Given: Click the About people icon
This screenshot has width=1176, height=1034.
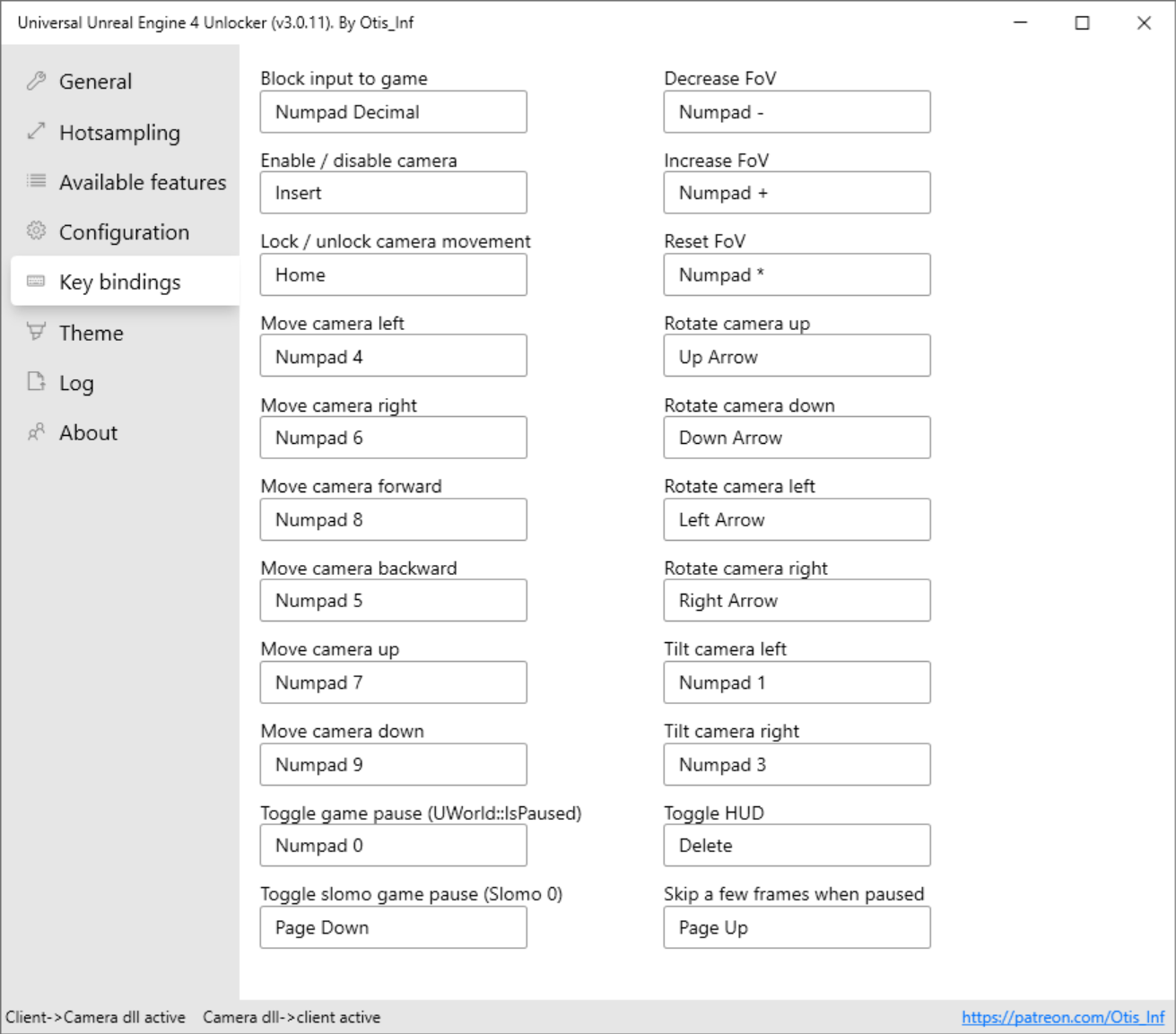Looking at the screenshot, I should click(36, 432).
